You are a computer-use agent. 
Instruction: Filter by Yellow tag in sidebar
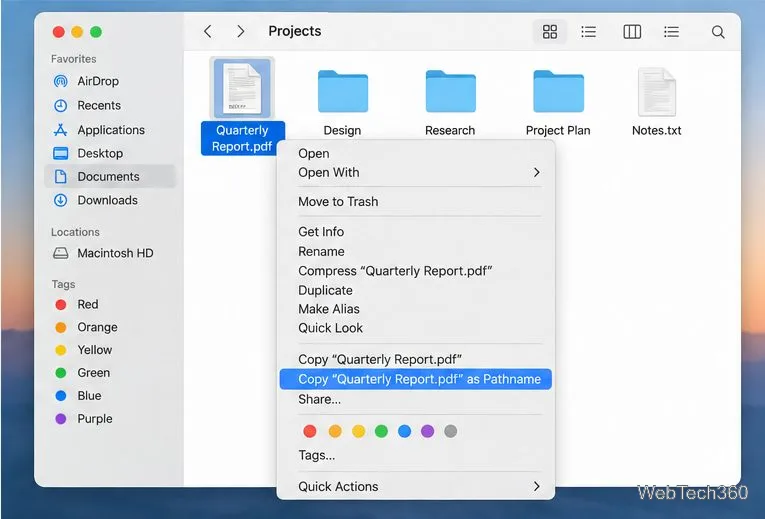point(84,350)
